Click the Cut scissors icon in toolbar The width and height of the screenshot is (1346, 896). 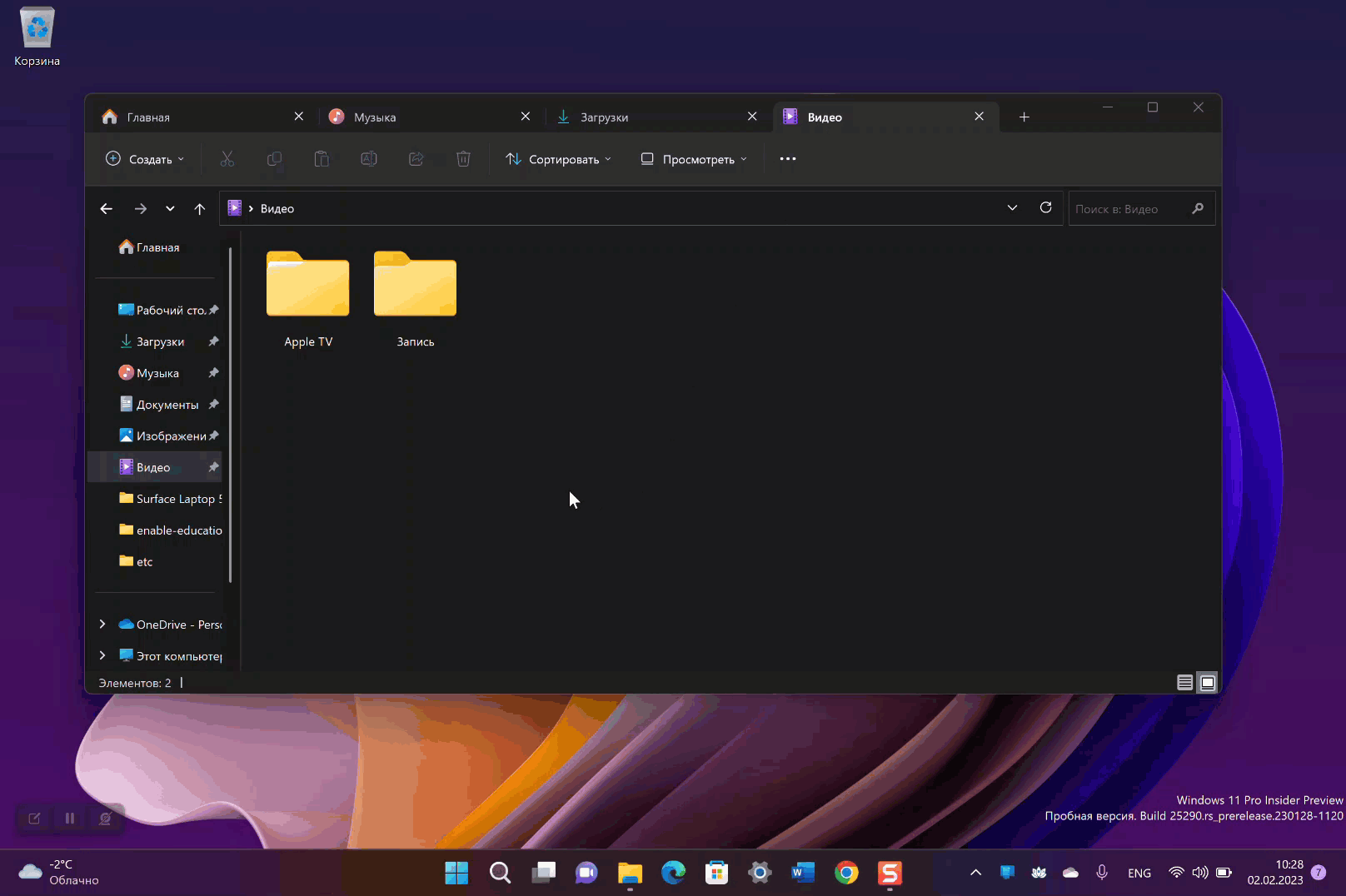pyautogui.click(x=227, y=159)
